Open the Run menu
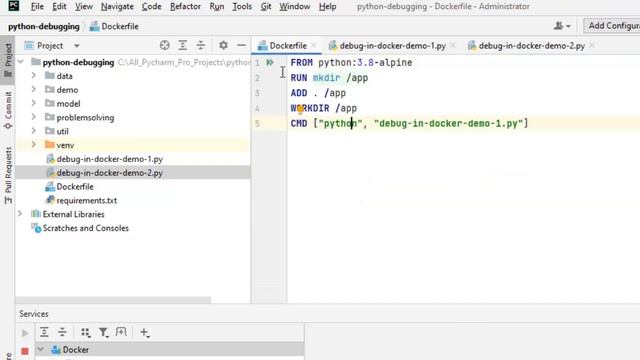Screen dimensions: 640x360 click(x=217, y=7)
